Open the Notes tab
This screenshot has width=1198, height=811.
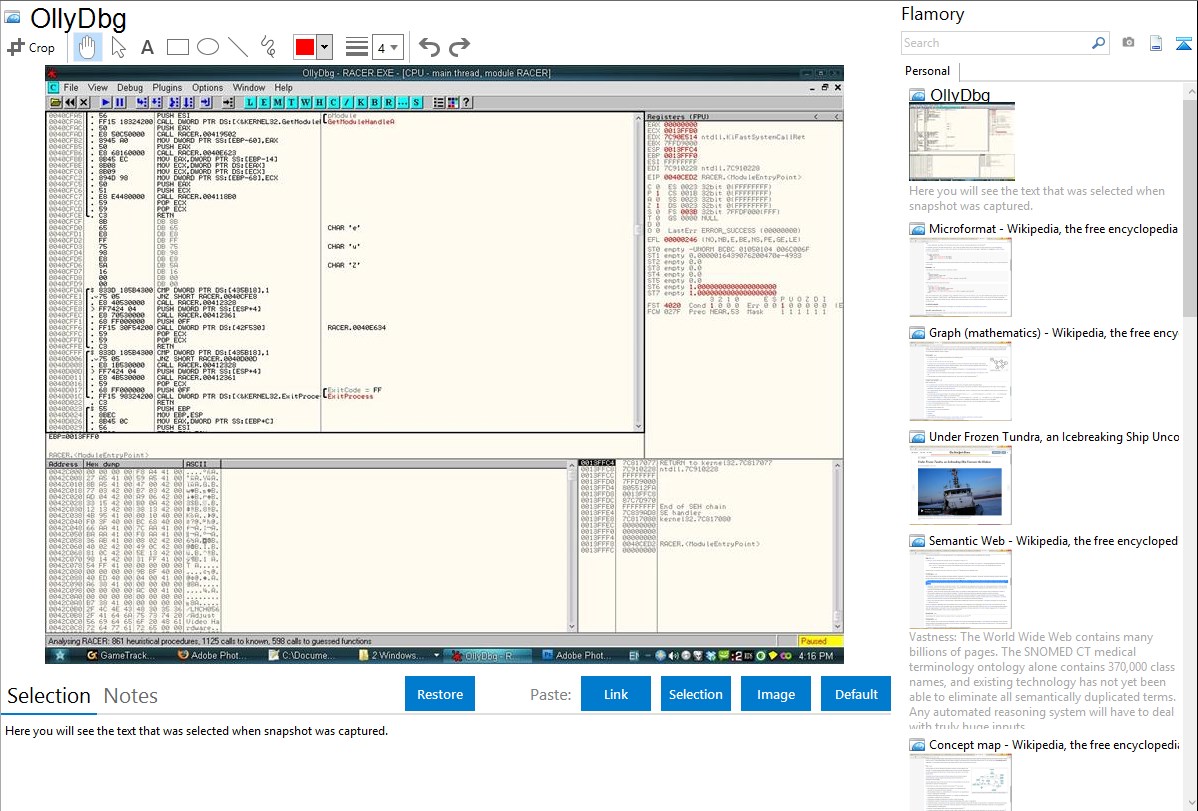[x=131, y=696]
